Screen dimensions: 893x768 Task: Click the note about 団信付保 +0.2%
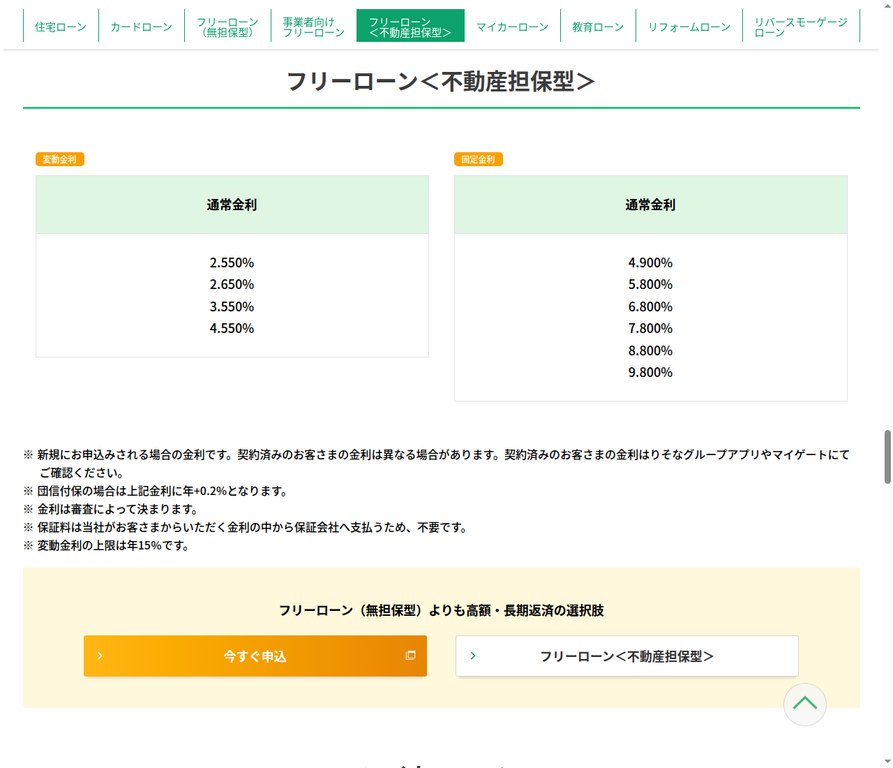click(156, 491)
